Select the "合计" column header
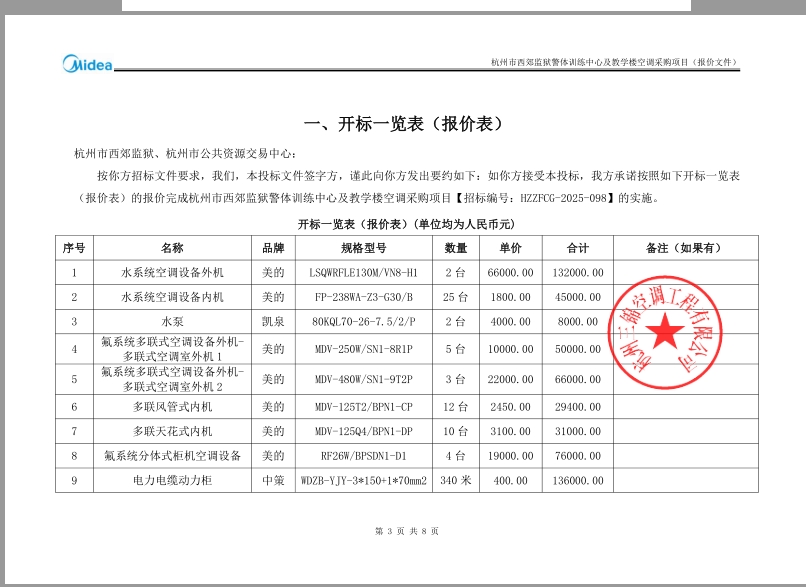This screenshot has height=587, width=806. tap(578, 248)
